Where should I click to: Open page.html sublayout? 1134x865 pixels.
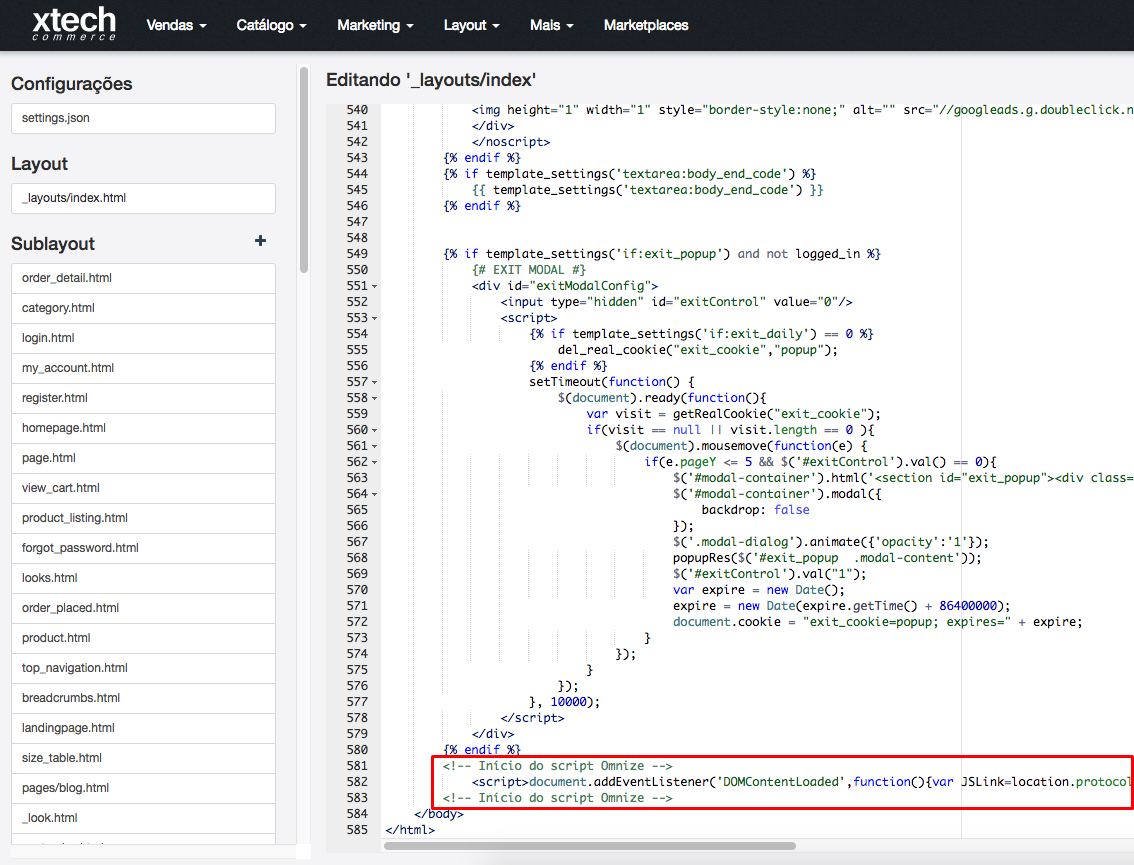143,459
